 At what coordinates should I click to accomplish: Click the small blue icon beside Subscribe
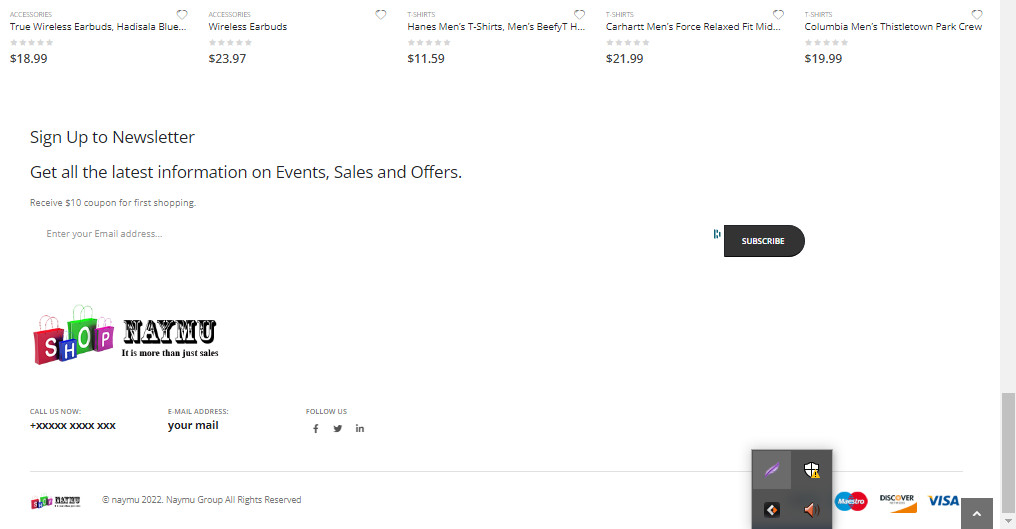[717, 234]
